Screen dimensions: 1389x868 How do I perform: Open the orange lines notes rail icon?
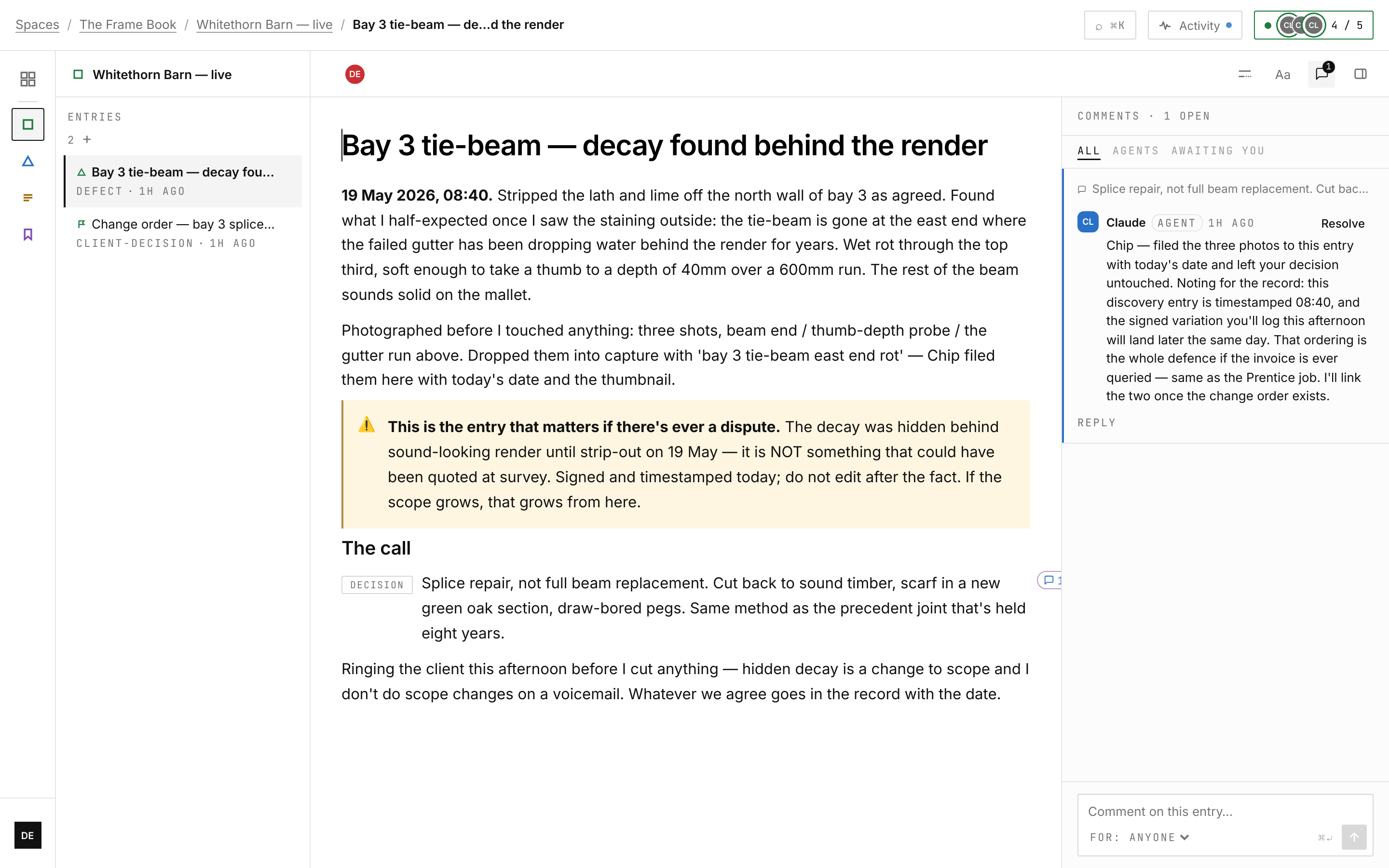point(27,198)
